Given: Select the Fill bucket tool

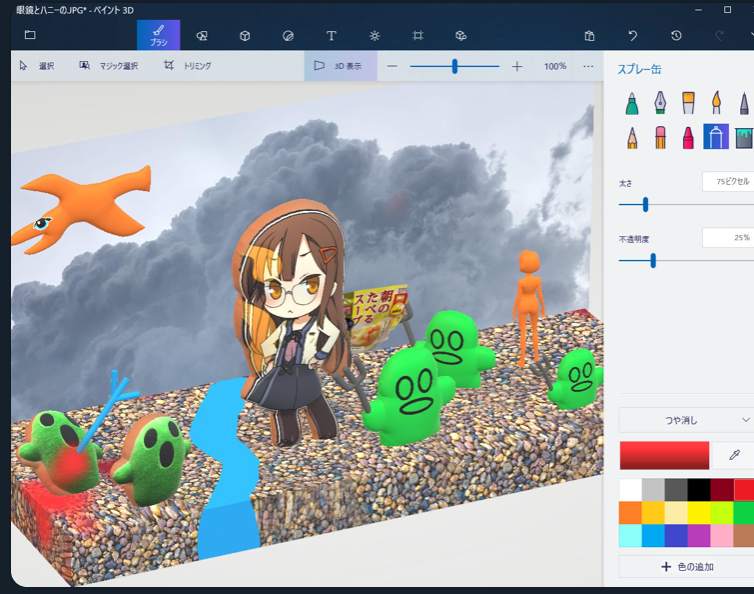Looking at the screenshot, I should 744,137.
